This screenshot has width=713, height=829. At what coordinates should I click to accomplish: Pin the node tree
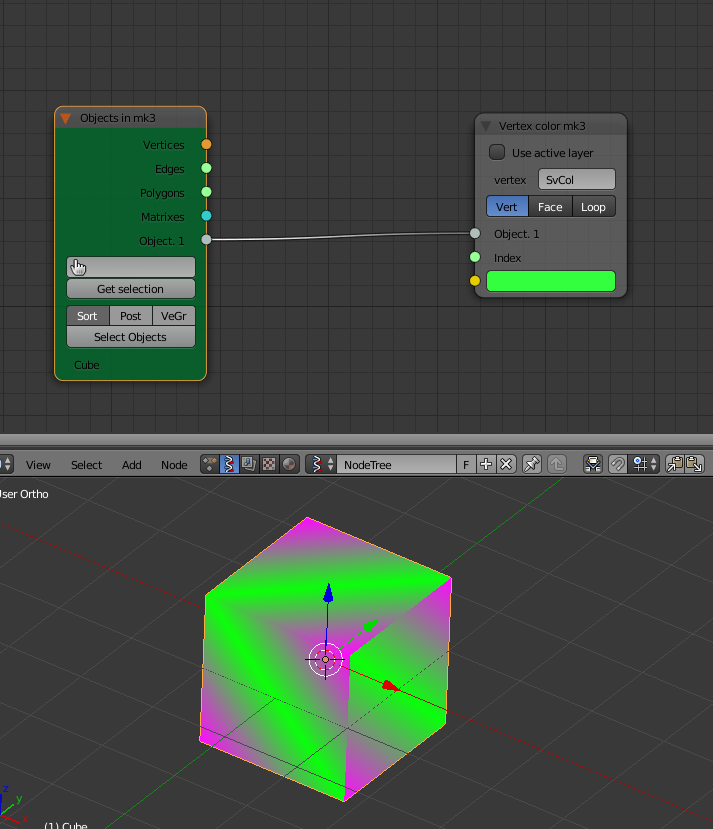pyautogui.click(x=532, y=464)
